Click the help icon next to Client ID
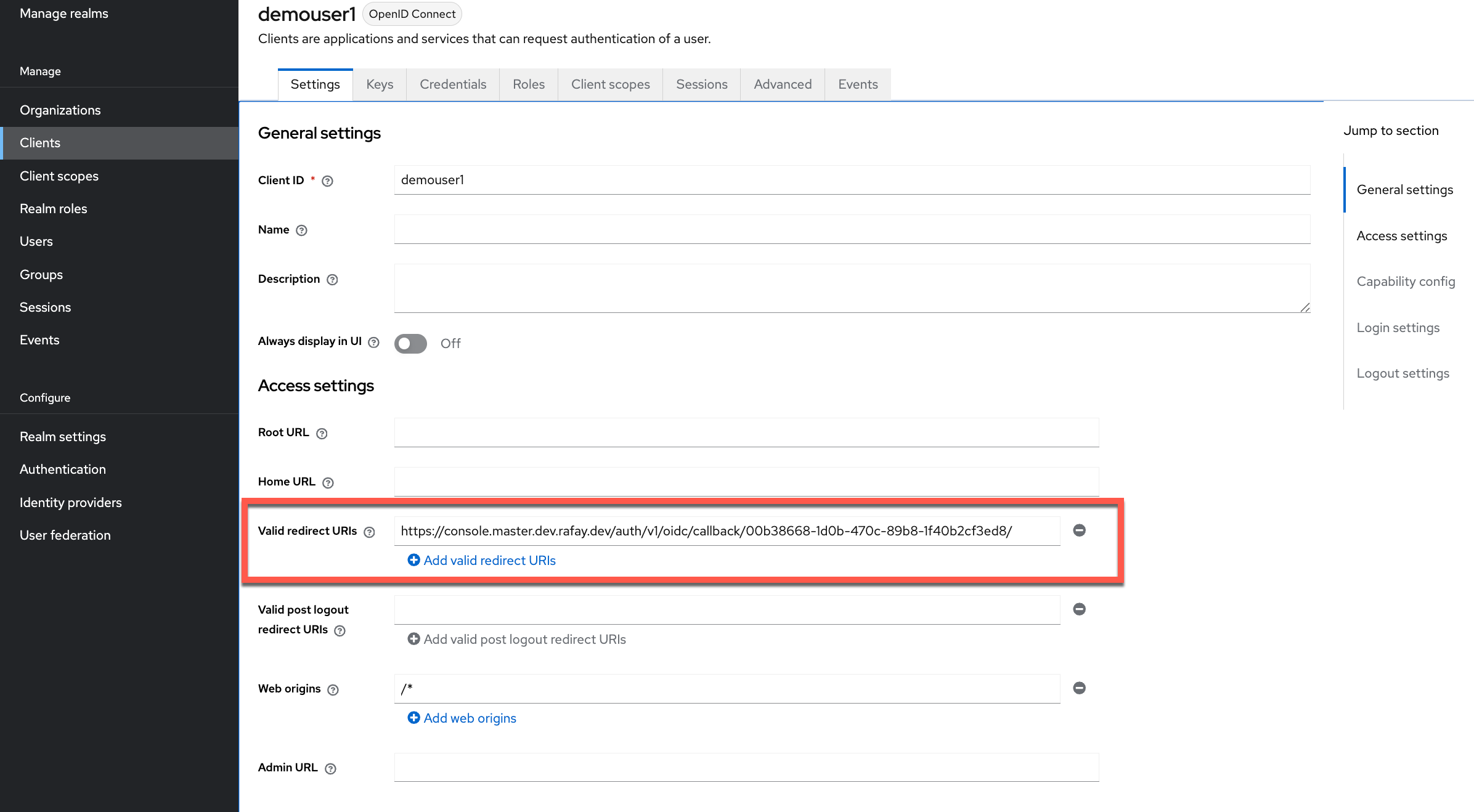Image resolution: width=1474 pixels, height=812 pixels. [x=328, y=181]
